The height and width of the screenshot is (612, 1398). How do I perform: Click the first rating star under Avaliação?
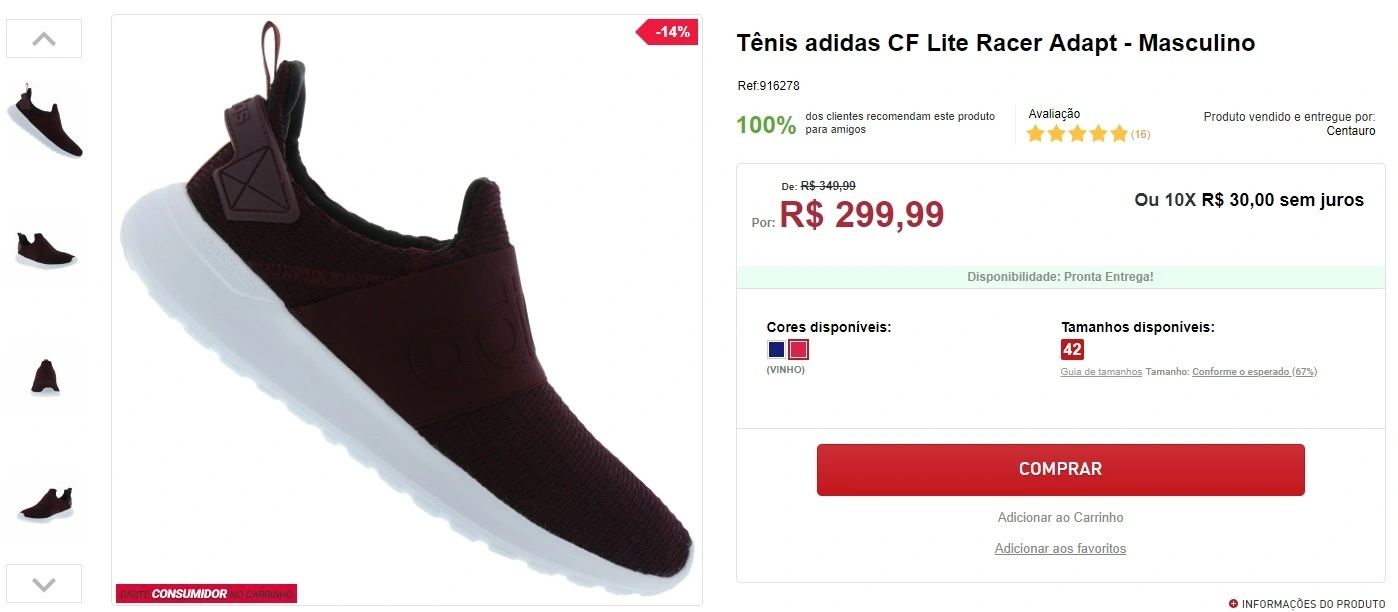[1035, 132]
